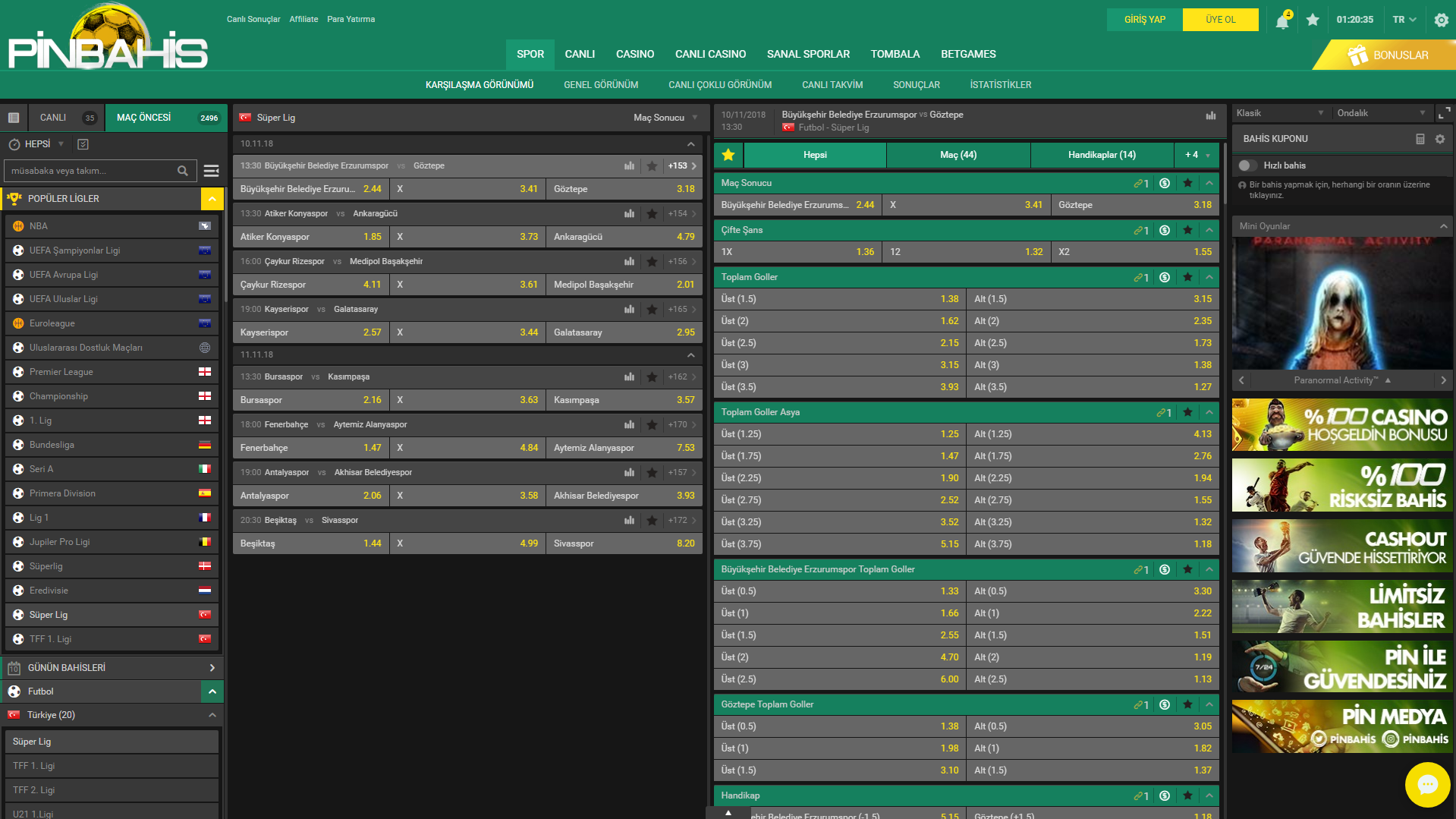
Task: Toggle the checkbox next to HEPSİ filter
Action: pos(83,144)
